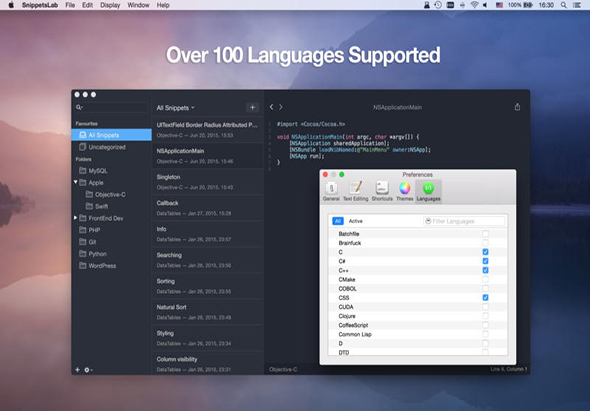Go forward with the right arrow

281,107
